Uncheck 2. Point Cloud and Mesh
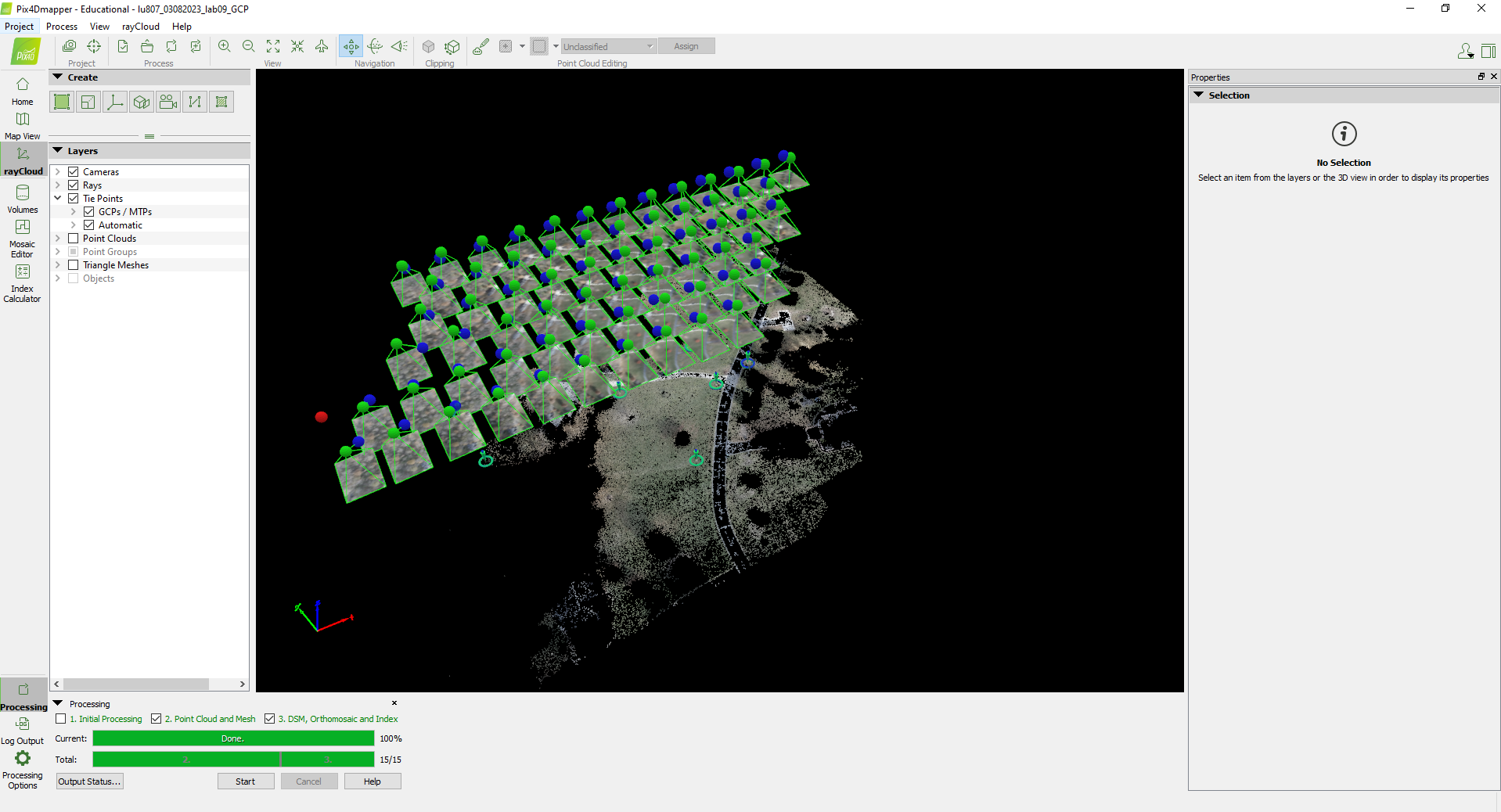This screenshot has width=1501, height=812. 157,719
